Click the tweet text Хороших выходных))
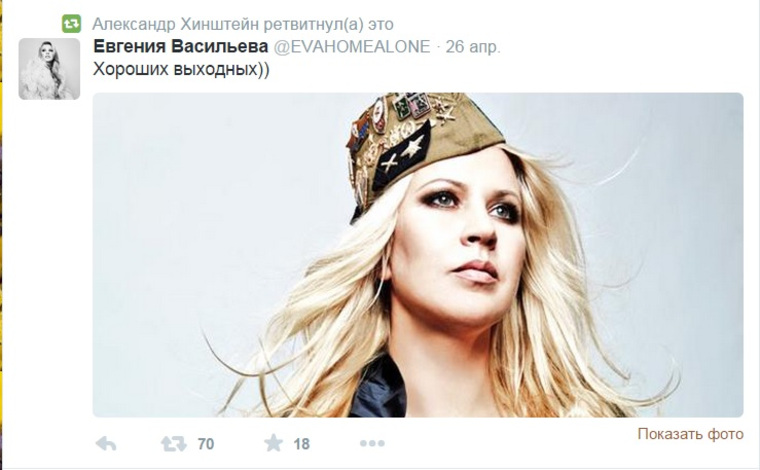The width and height of the screenshot is (760, 470). click(x=181, y=69)
